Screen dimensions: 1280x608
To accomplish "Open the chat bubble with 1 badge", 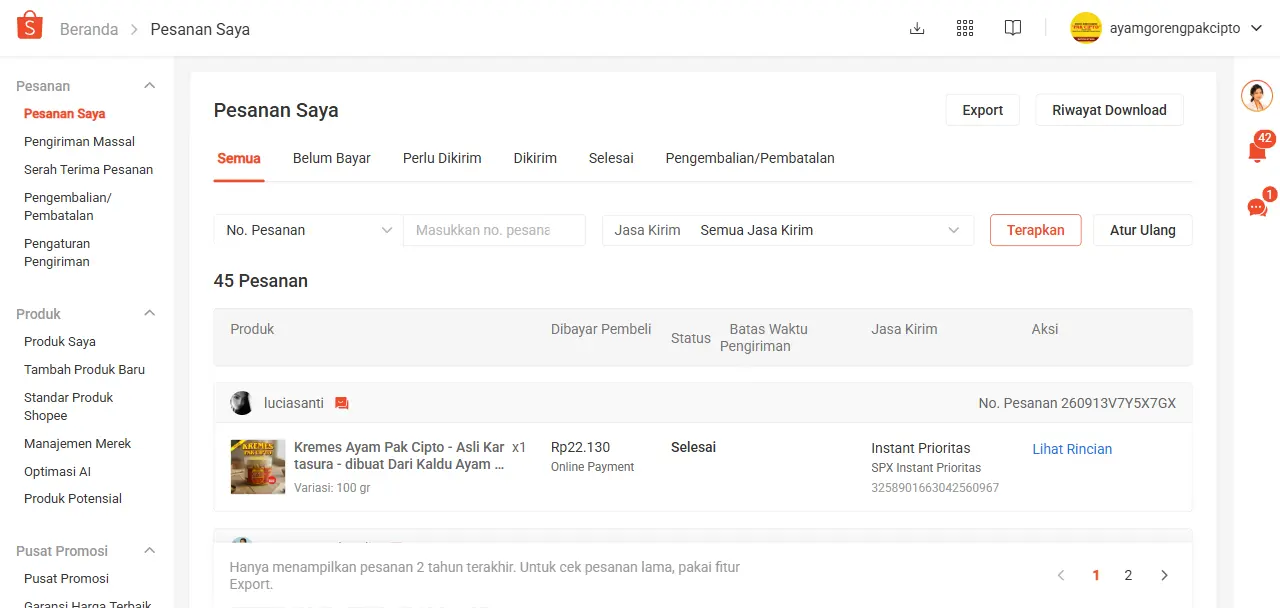I will (x=1258, y=207).
